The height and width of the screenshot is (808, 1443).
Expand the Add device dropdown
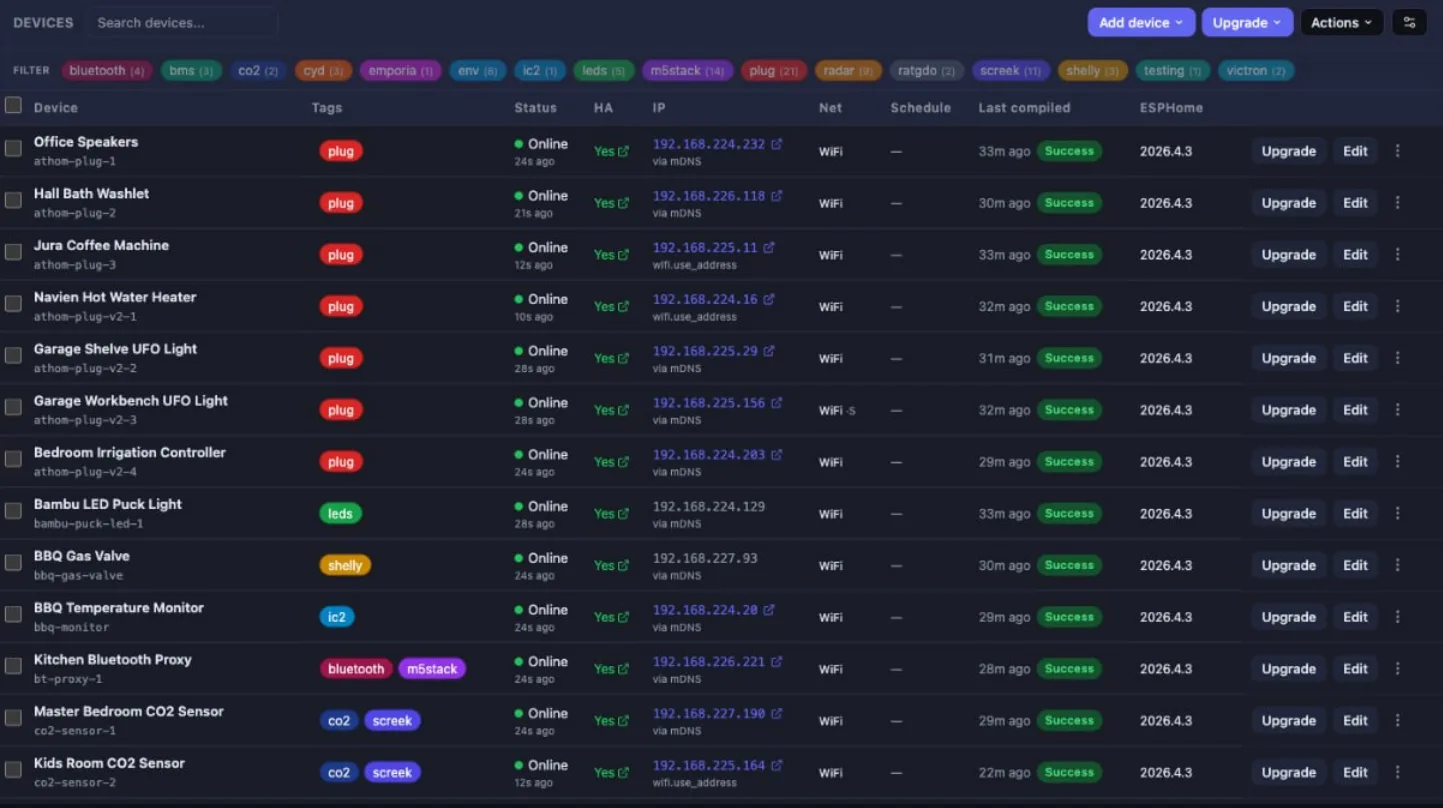coord(1141,22)
